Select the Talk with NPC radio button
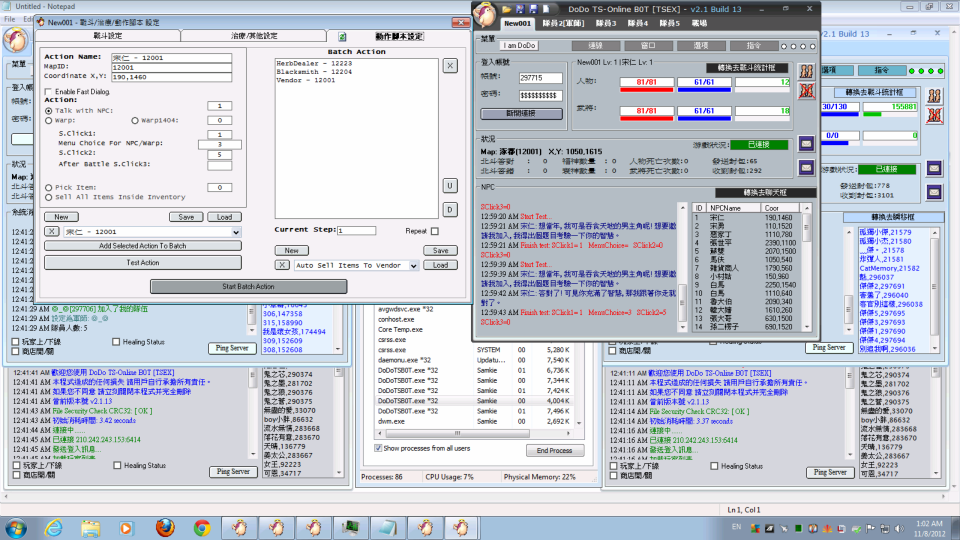 48,111
